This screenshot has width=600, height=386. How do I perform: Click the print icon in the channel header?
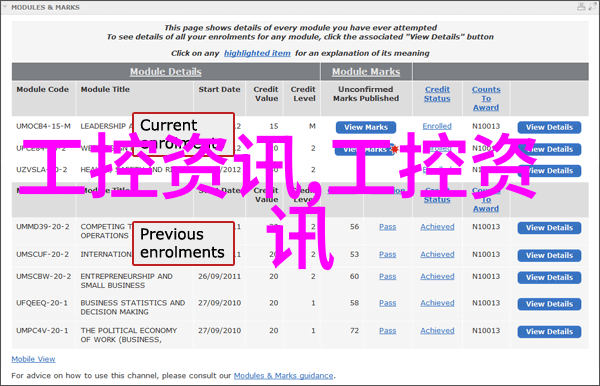581,7
